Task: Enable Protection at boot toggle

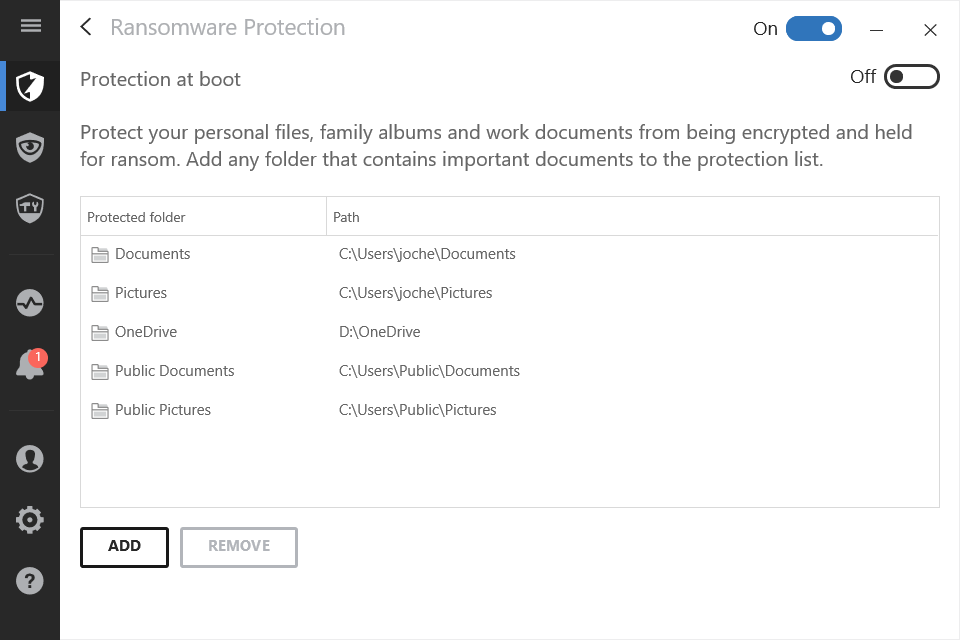Action: coord(911,76)
